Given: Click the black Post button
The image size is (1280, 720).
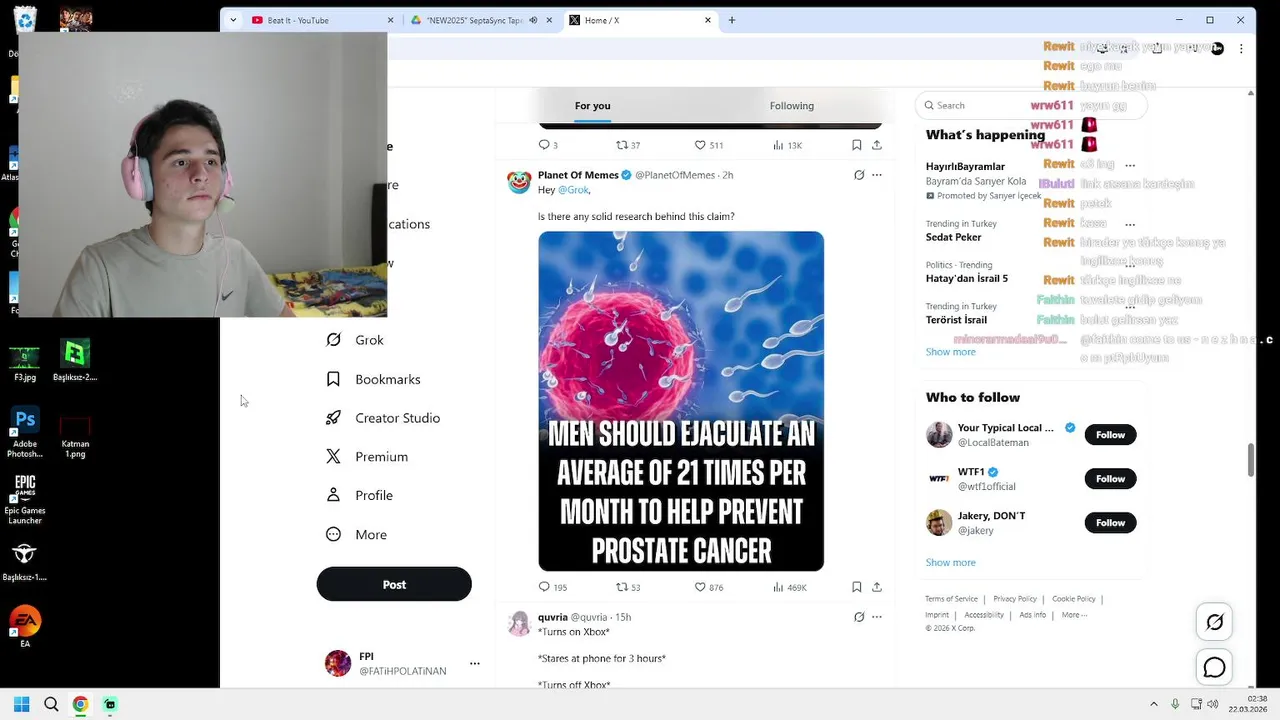Looking at the screenshot, I should click(394, 584).
